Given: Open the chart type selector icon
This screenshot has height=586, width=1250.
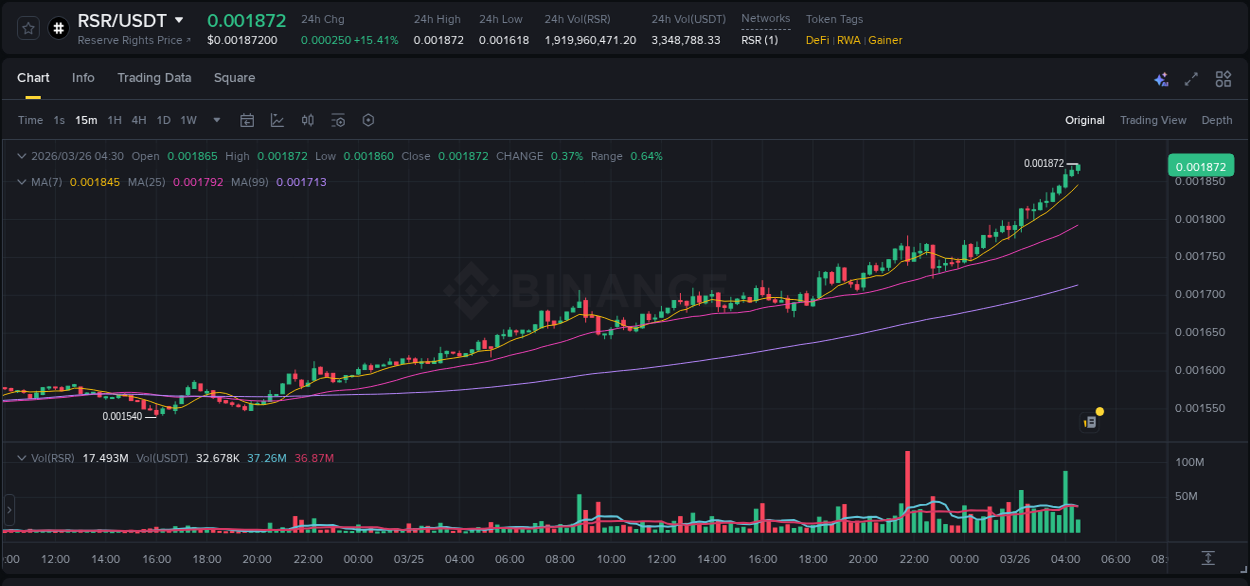Looking at the screenshot, I should pyautogui.click(x=277, y=119).
